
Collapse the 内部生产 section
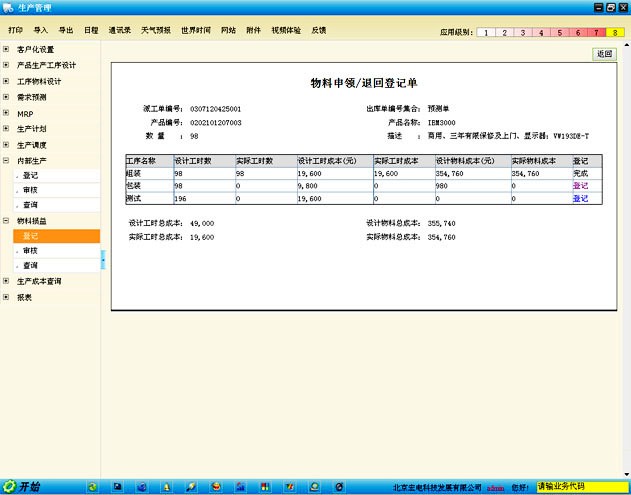(x=6, y=160)
